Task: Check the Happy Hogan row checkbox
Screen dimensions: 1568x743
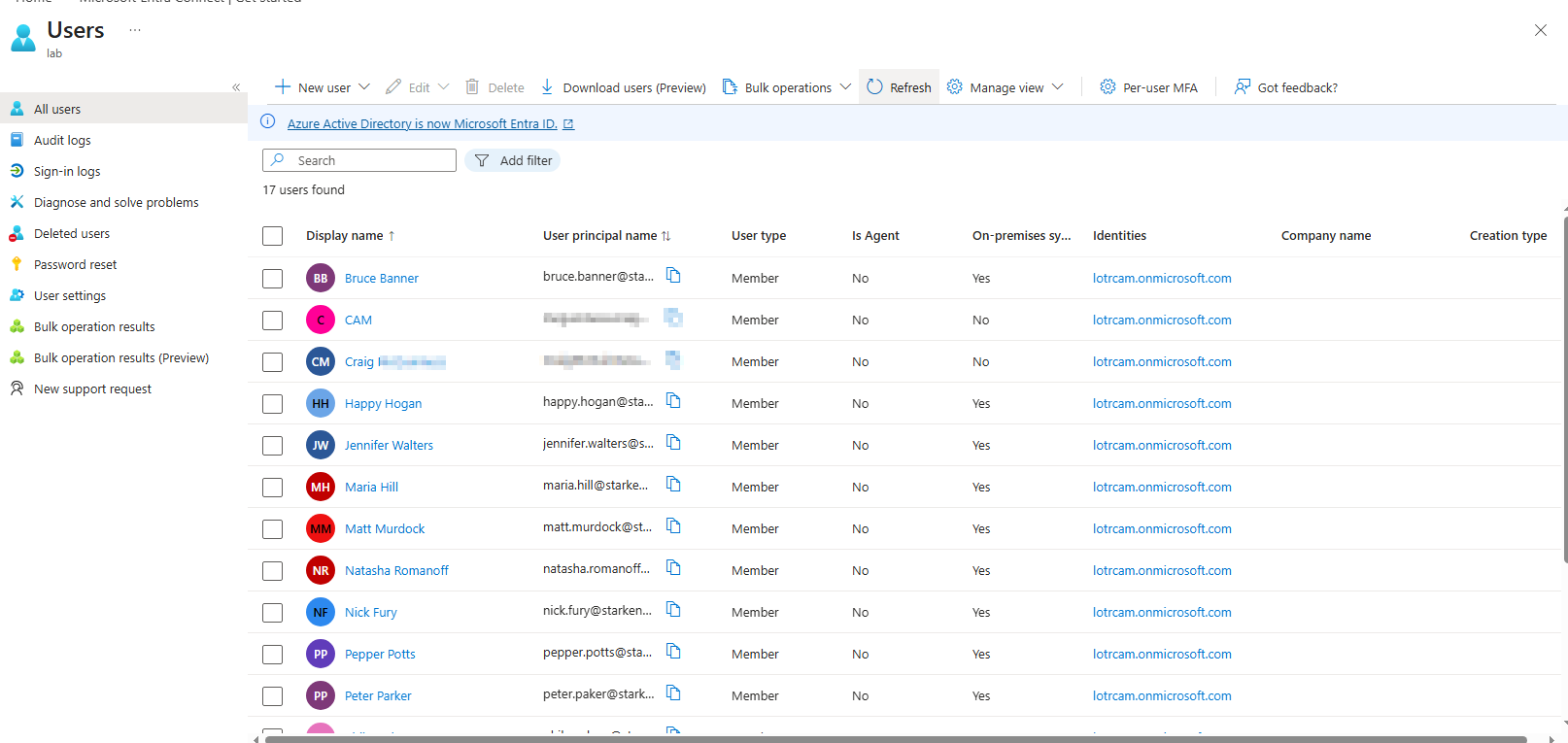Action: click(273, 404)
